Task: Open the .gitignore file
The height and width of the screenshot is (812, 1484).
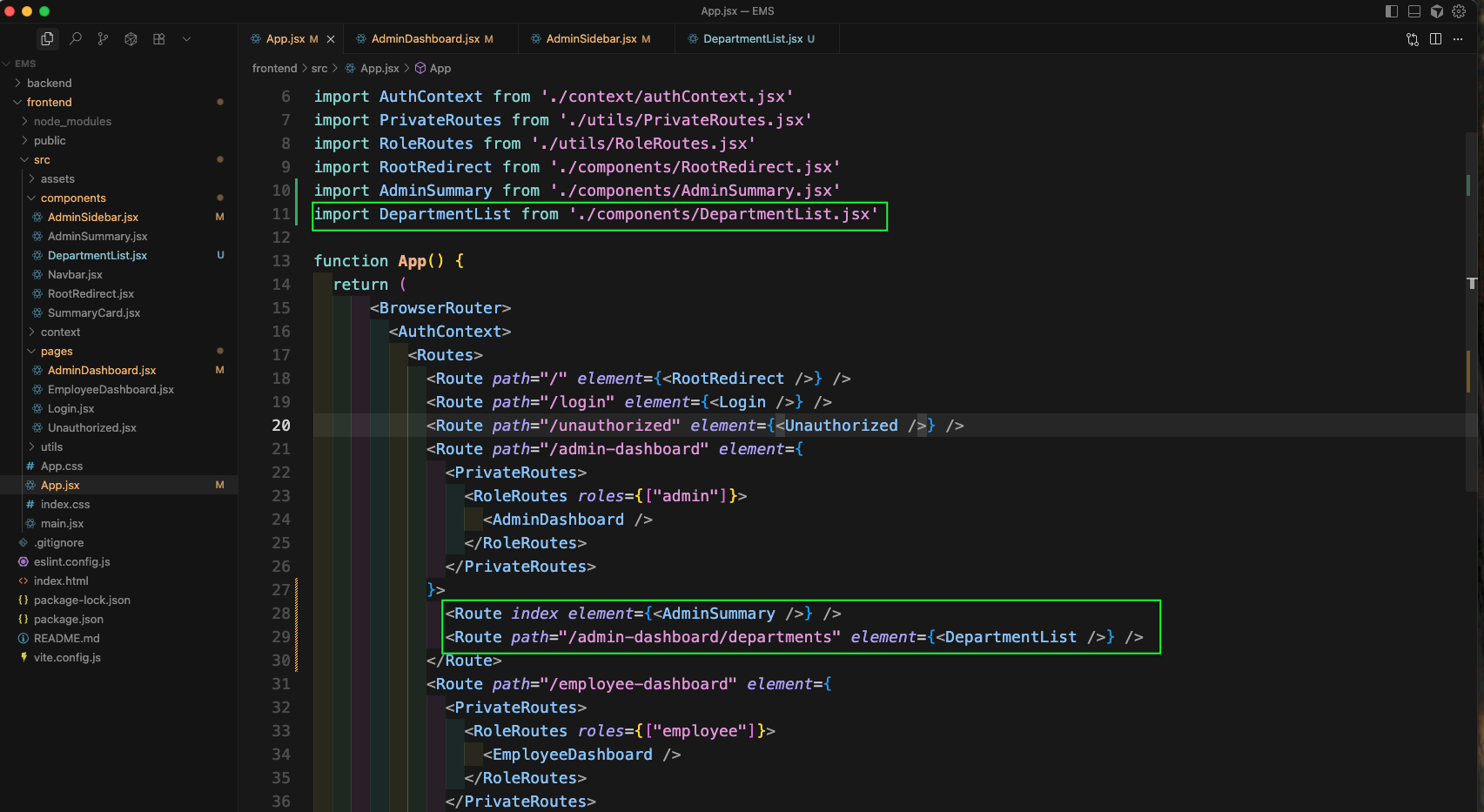Action: coord(118,542)
